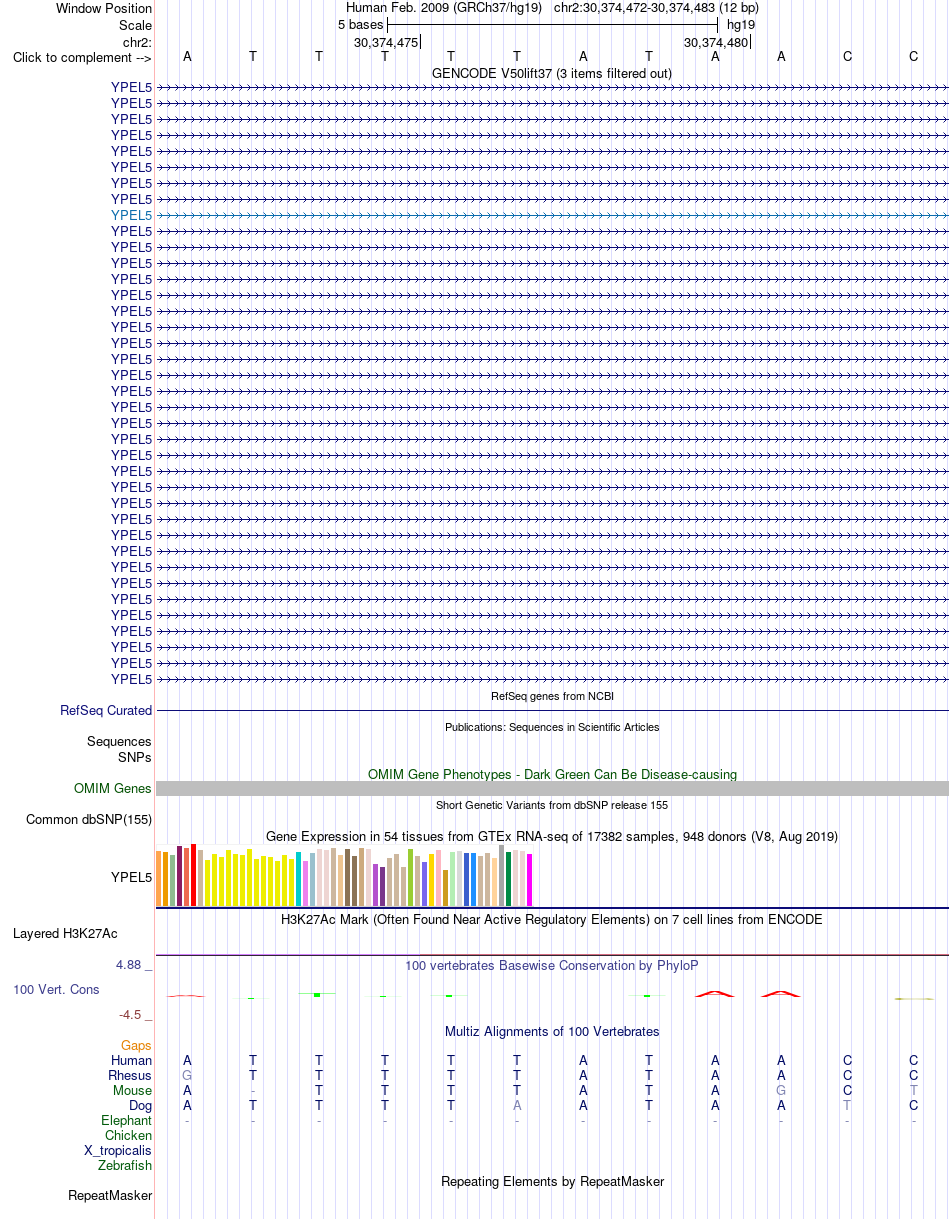Click the 'X_tropicalis' species label
Viewport: 950px width, 1219px height.
[x=118, y=1151]
